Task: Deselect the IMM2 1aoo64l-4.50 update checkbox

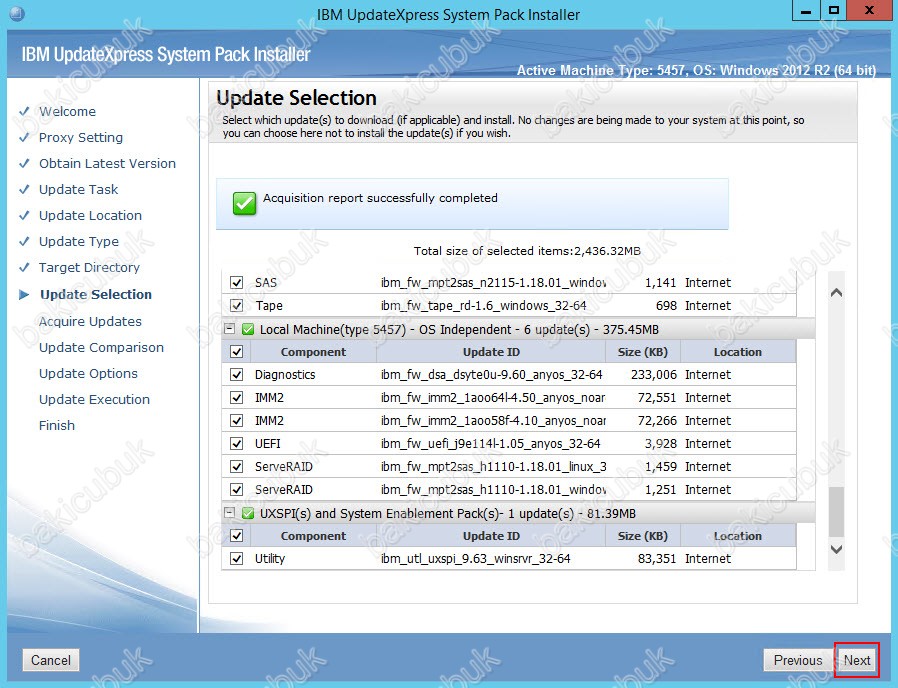Action: point(237,398)
